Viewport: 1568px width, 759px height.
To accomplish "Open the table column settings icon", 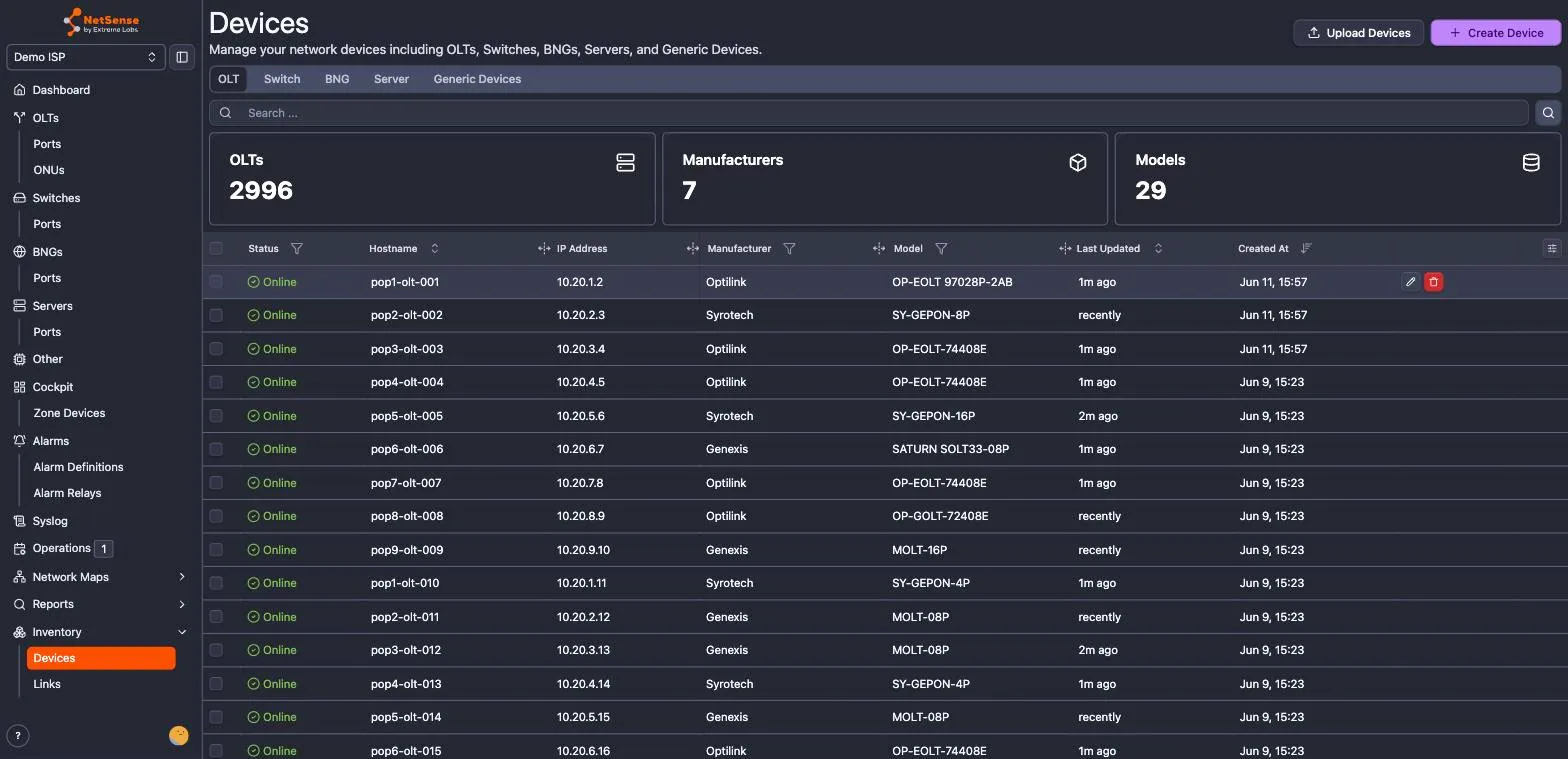I will (1551, 248).
